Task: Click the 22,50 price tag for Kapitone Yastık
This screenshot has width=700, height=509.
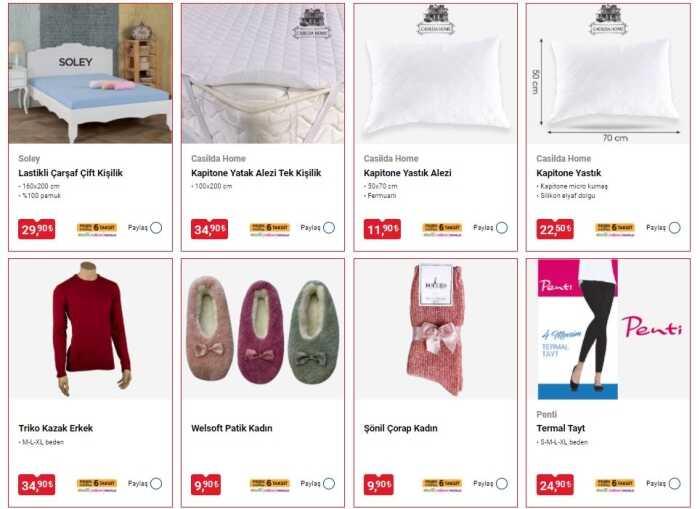Action: (x=555, y=229)
